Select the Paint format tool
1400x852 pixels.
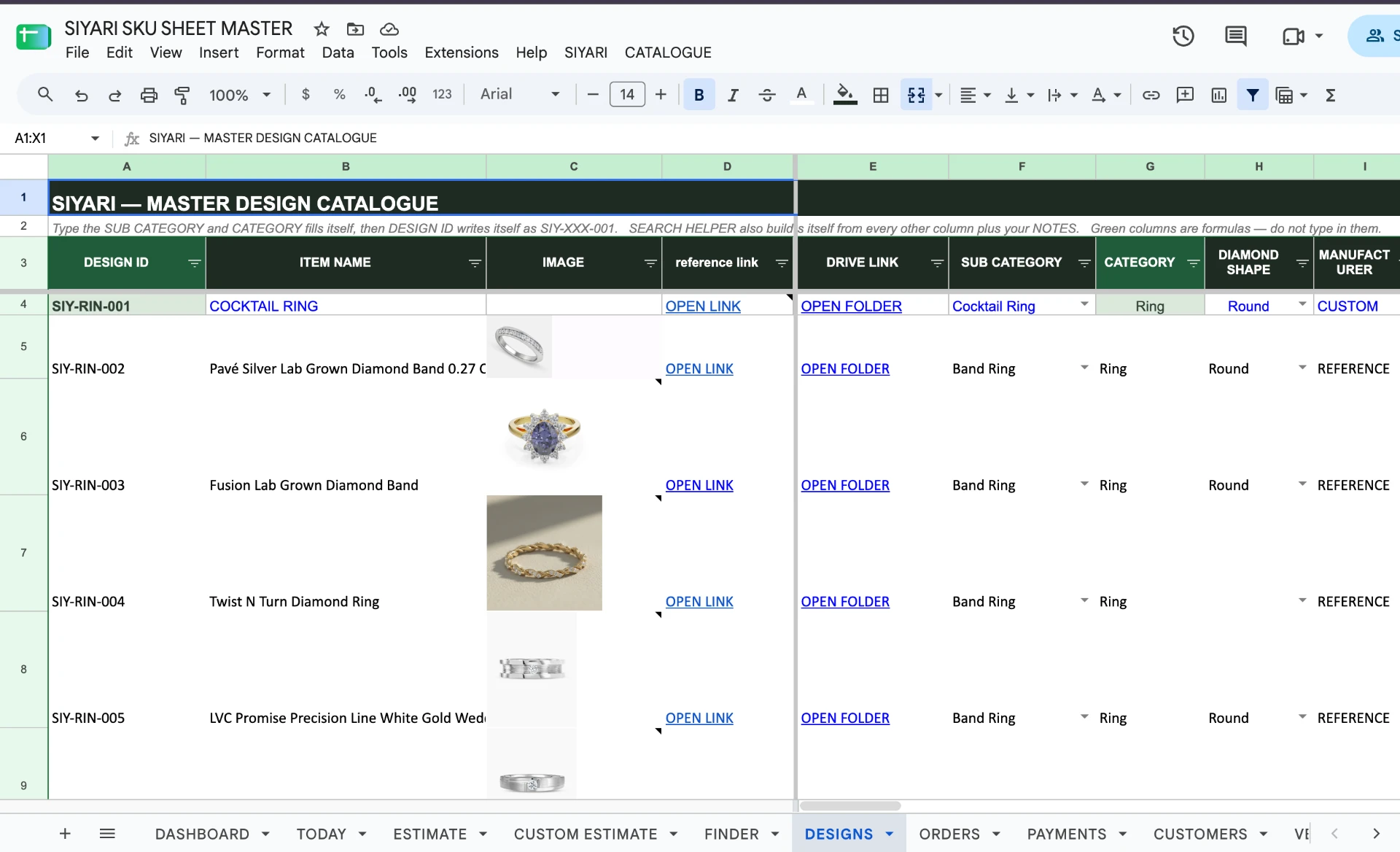[x=182, y=95]
